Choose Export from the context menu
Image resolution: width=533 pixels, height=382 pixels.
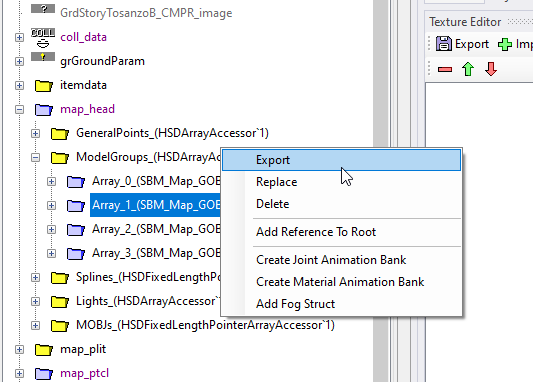[x=341, y=160]
